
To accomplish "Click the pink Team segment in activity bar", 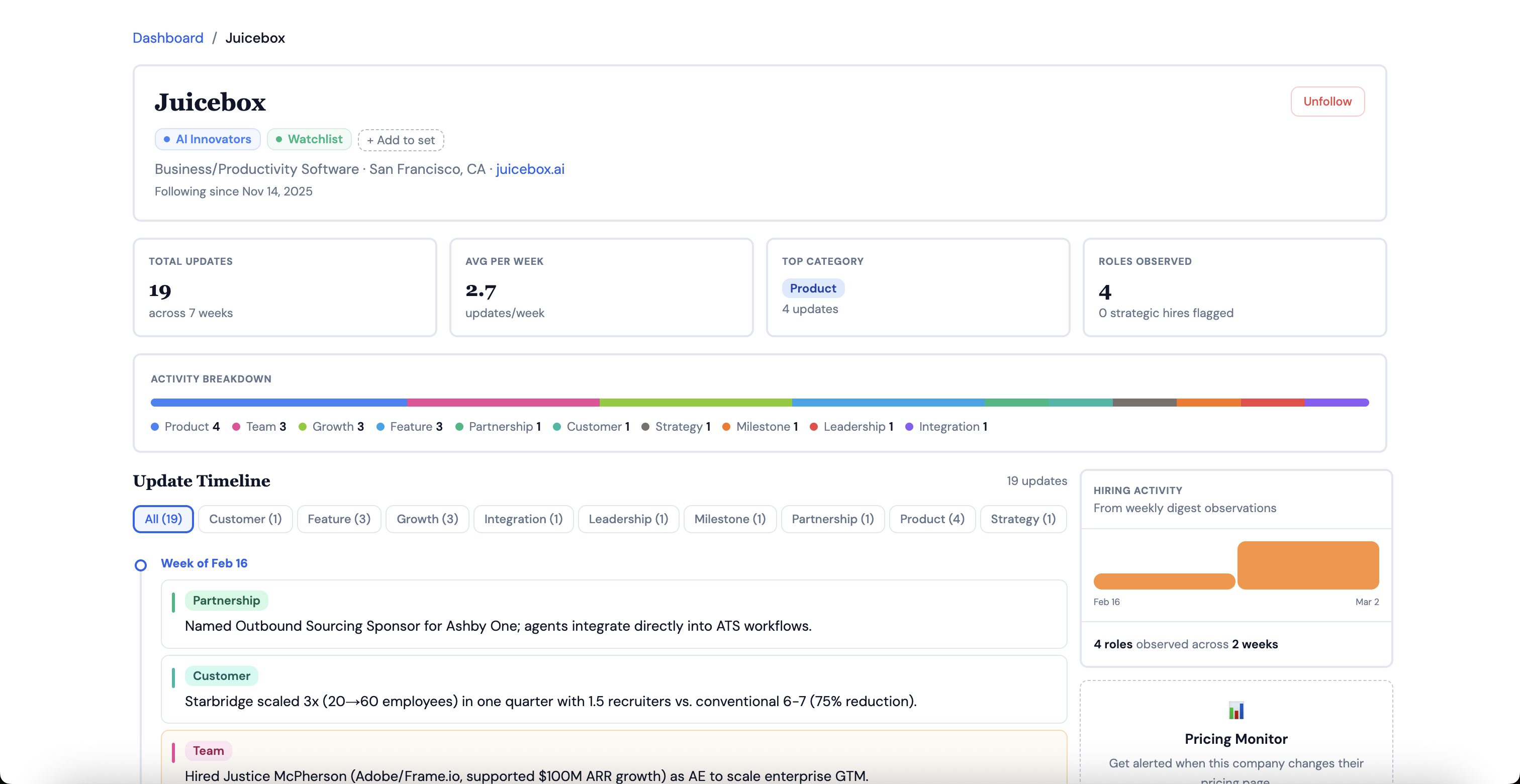I will coord(502,403).
